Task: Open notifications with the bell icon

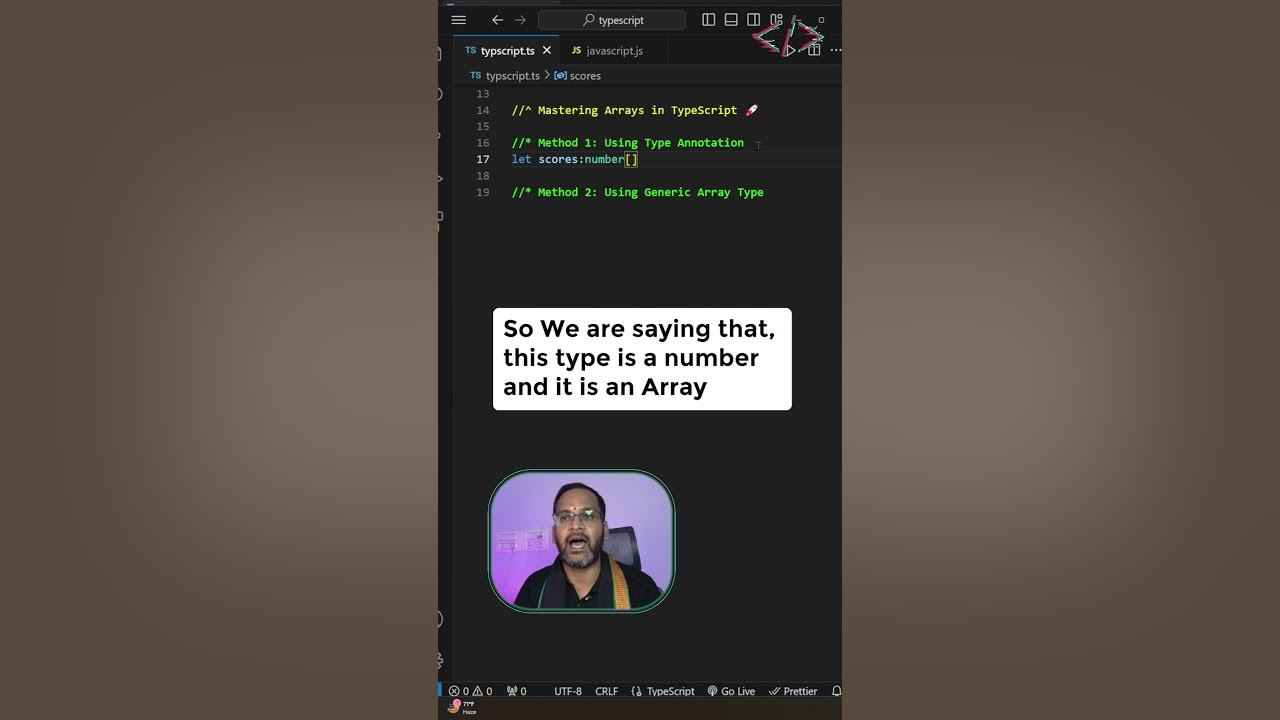Action: click(x=836, y=691)
